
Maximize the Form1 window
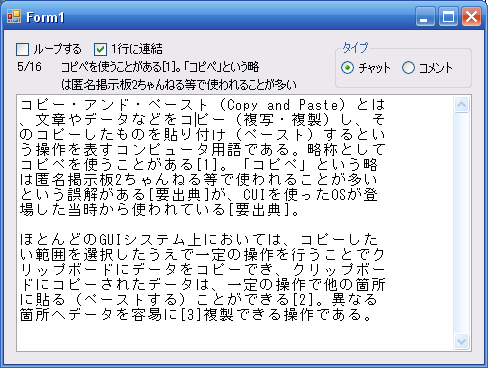[448, 16]
